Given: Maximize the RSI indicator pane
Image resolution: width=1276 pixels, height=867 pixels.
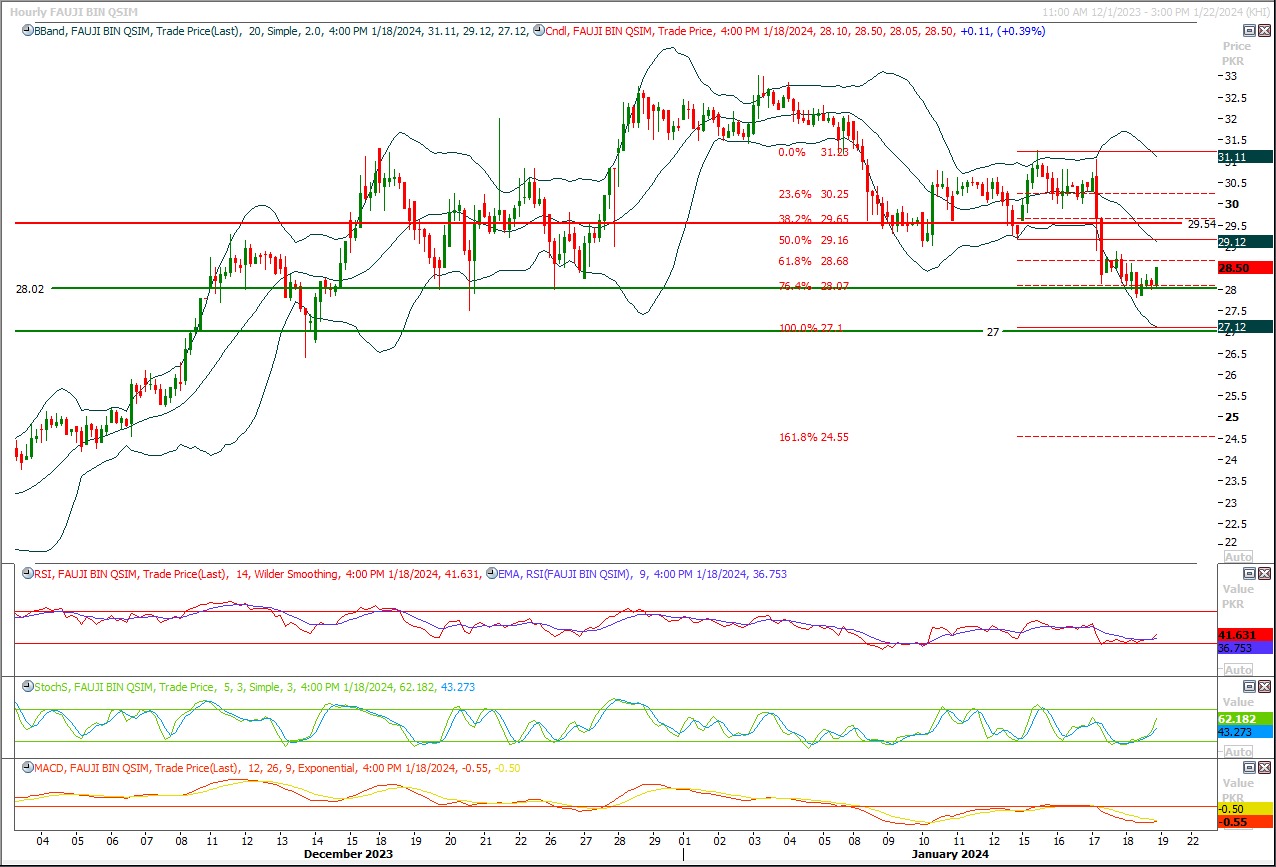Looking at the screenshot, I should click(1249, 573).
